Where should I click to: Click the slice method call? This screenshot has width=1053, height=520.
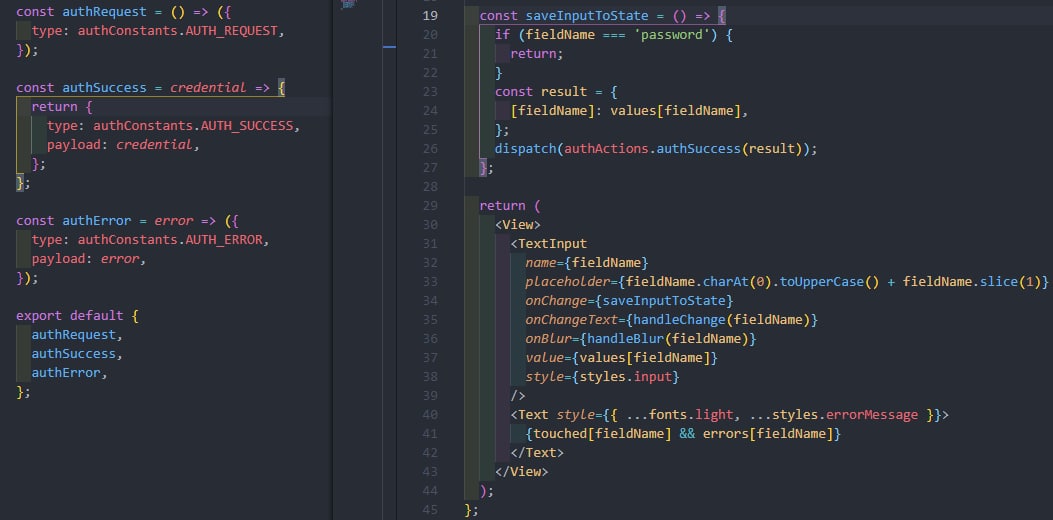(999, 281)
